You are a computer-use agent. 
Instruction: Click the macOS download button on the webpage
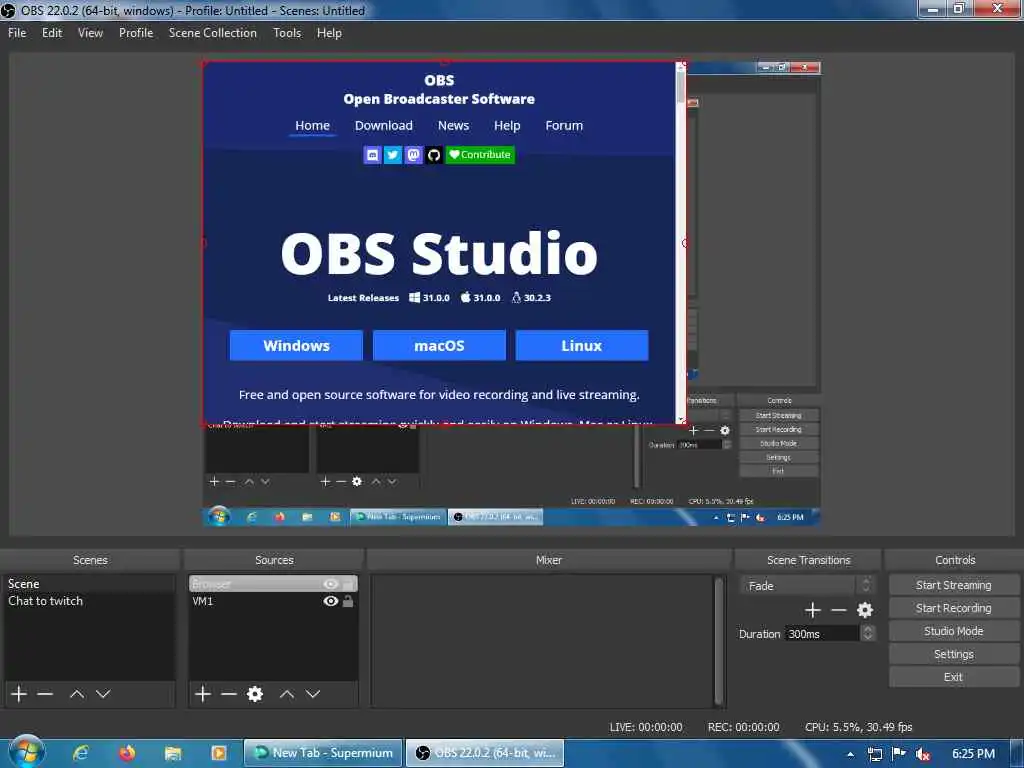[439, 345]
